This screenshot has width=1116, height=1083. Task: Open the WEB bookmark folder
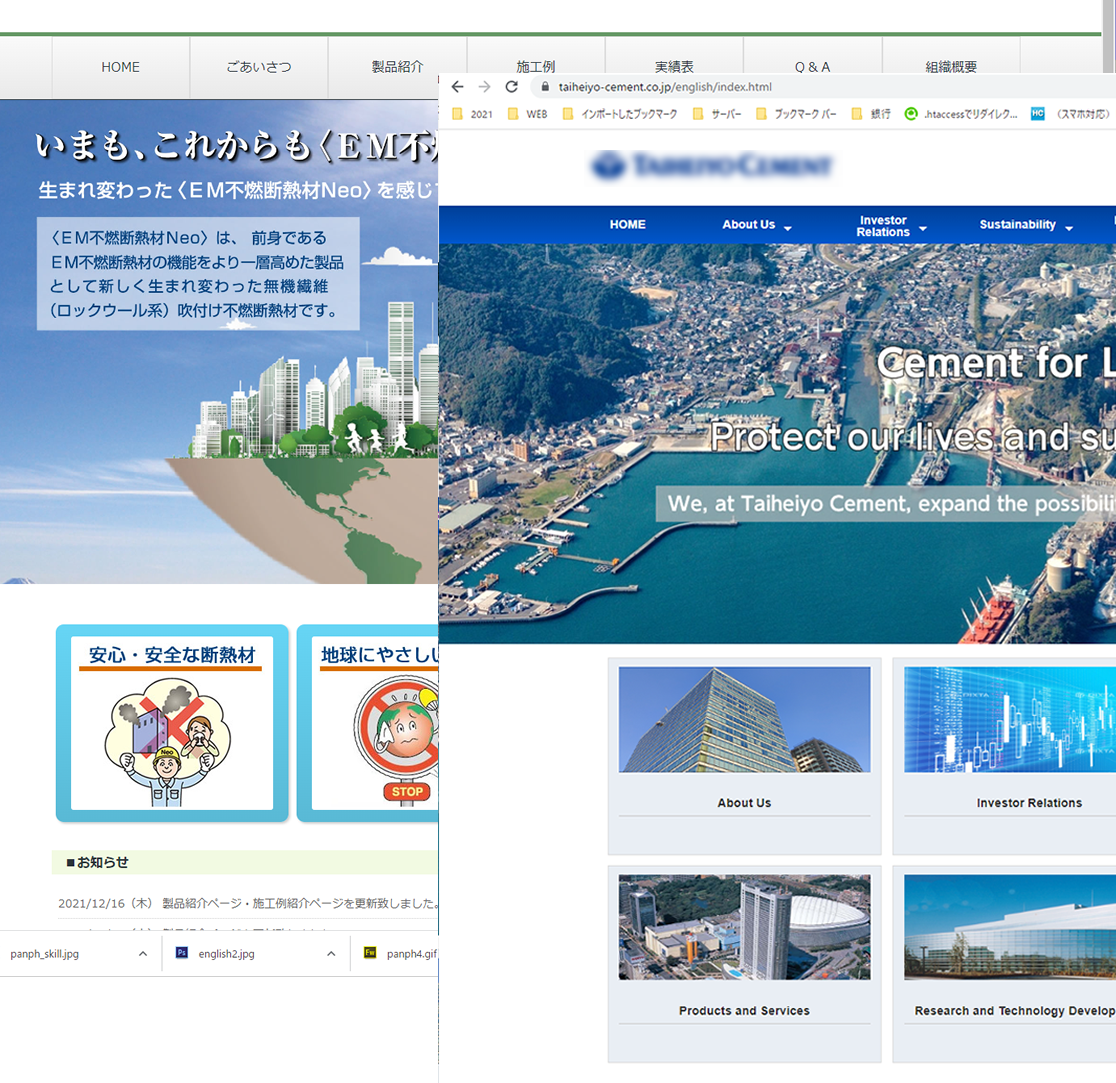pyautogui.click(x=527, y=114)
